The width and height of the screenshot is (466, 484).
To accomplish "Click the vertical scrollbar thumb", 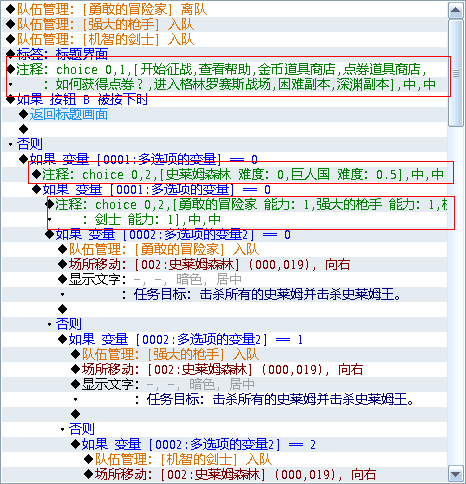I will coord(455,73).
